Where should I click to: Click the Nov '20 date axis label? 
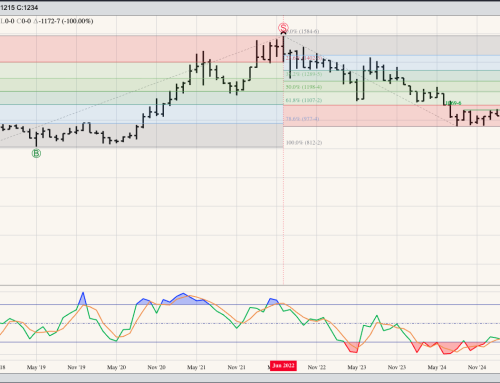coord(156,367)
